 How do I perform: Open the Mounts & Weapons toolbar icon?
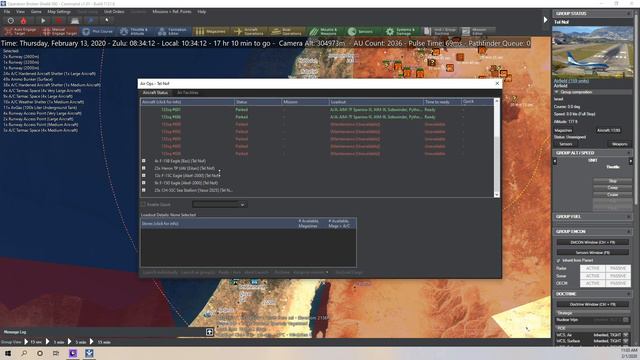[324, 31]
